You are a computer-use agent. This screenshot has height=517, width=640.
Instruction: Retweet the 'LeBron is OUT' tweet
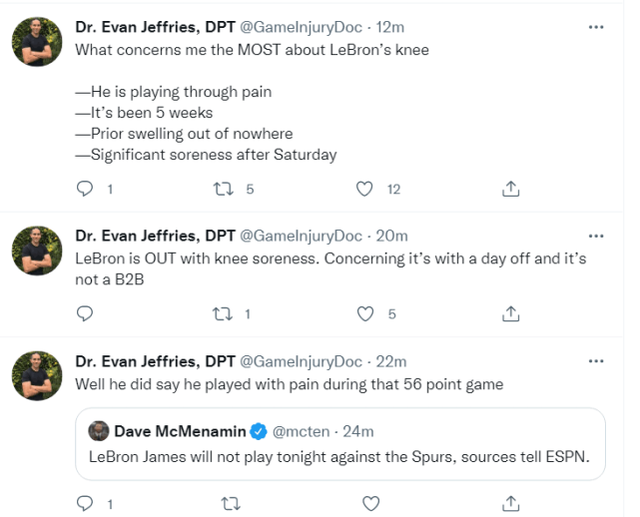[226, 313]
